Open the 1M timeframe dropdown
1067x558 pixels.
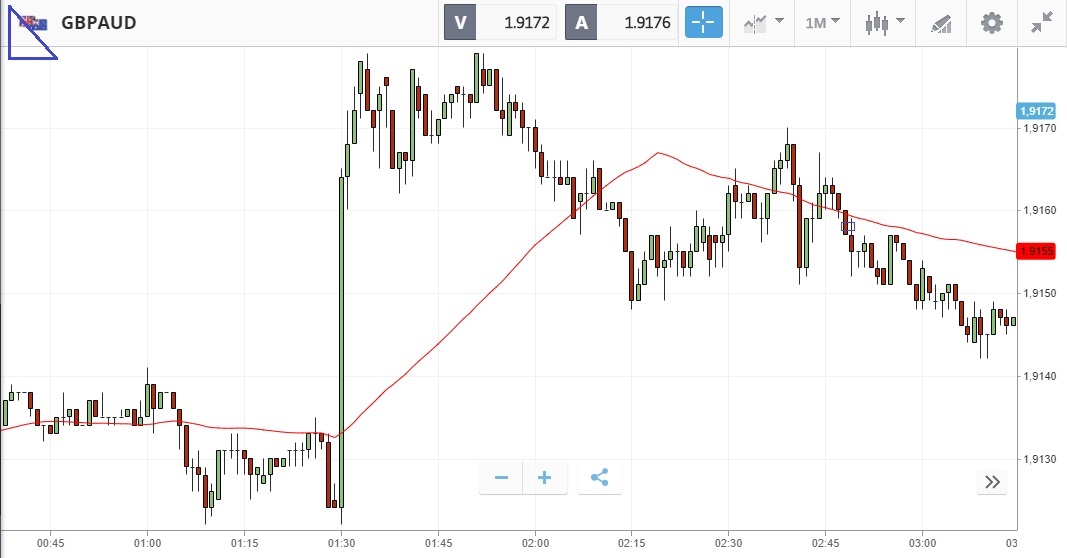click(x=822, y=22)
